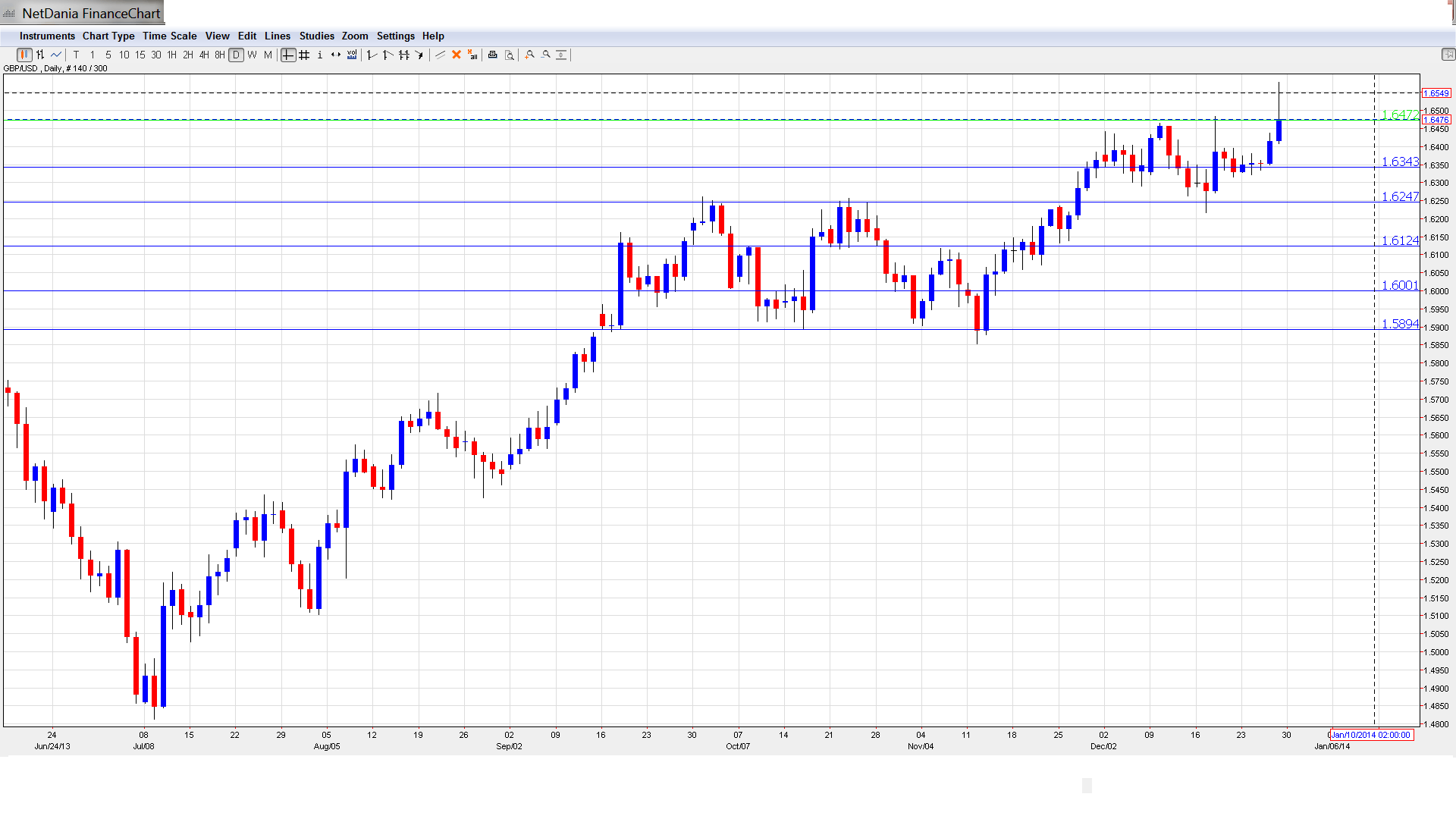Viewport: 1456px width, 819px height.
Task: Toggle the crosshair cursor tool
Action: pyautogui.click(x=288, y=55)
